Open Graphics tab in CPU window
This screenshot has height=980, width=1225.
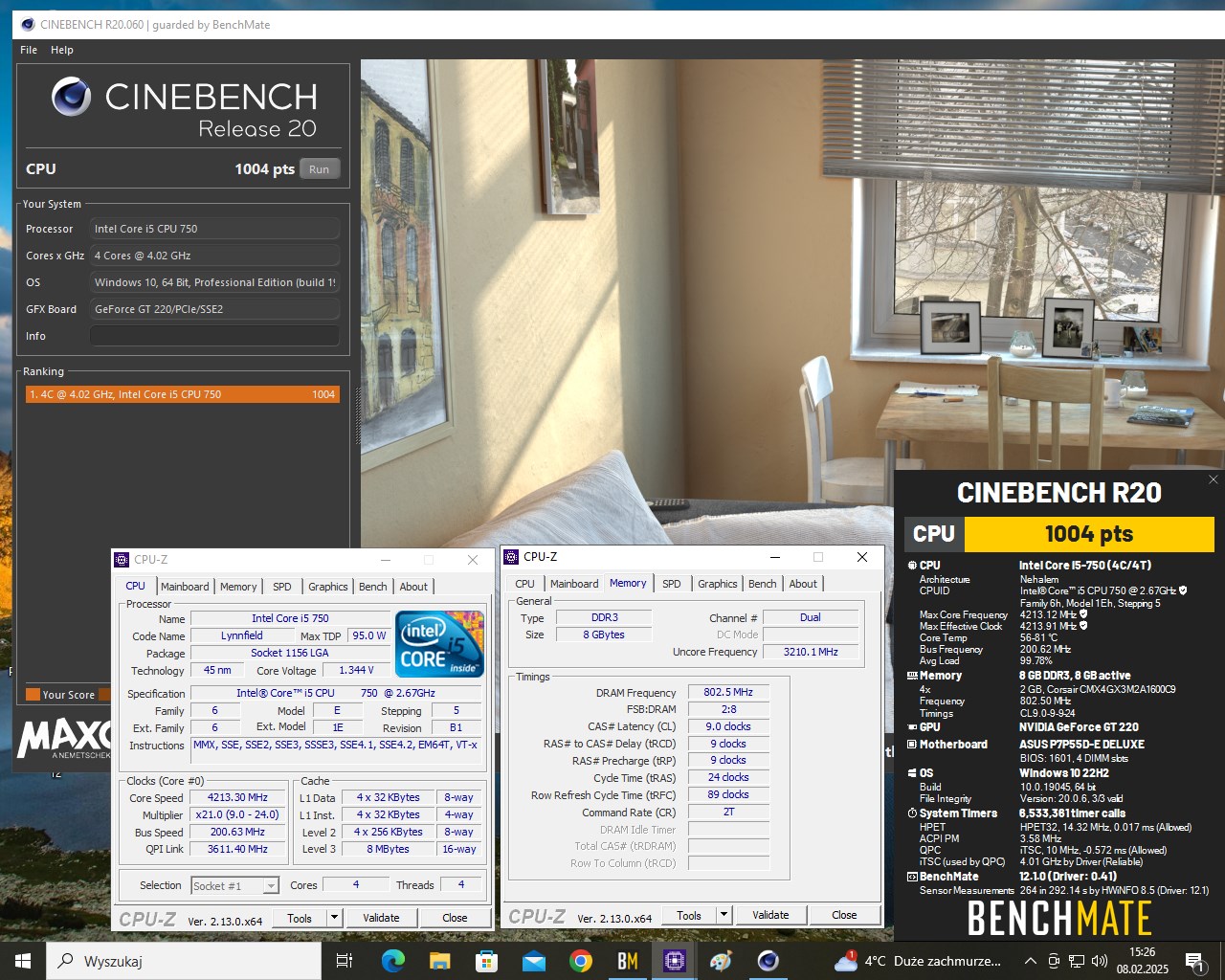click(328, 587)
